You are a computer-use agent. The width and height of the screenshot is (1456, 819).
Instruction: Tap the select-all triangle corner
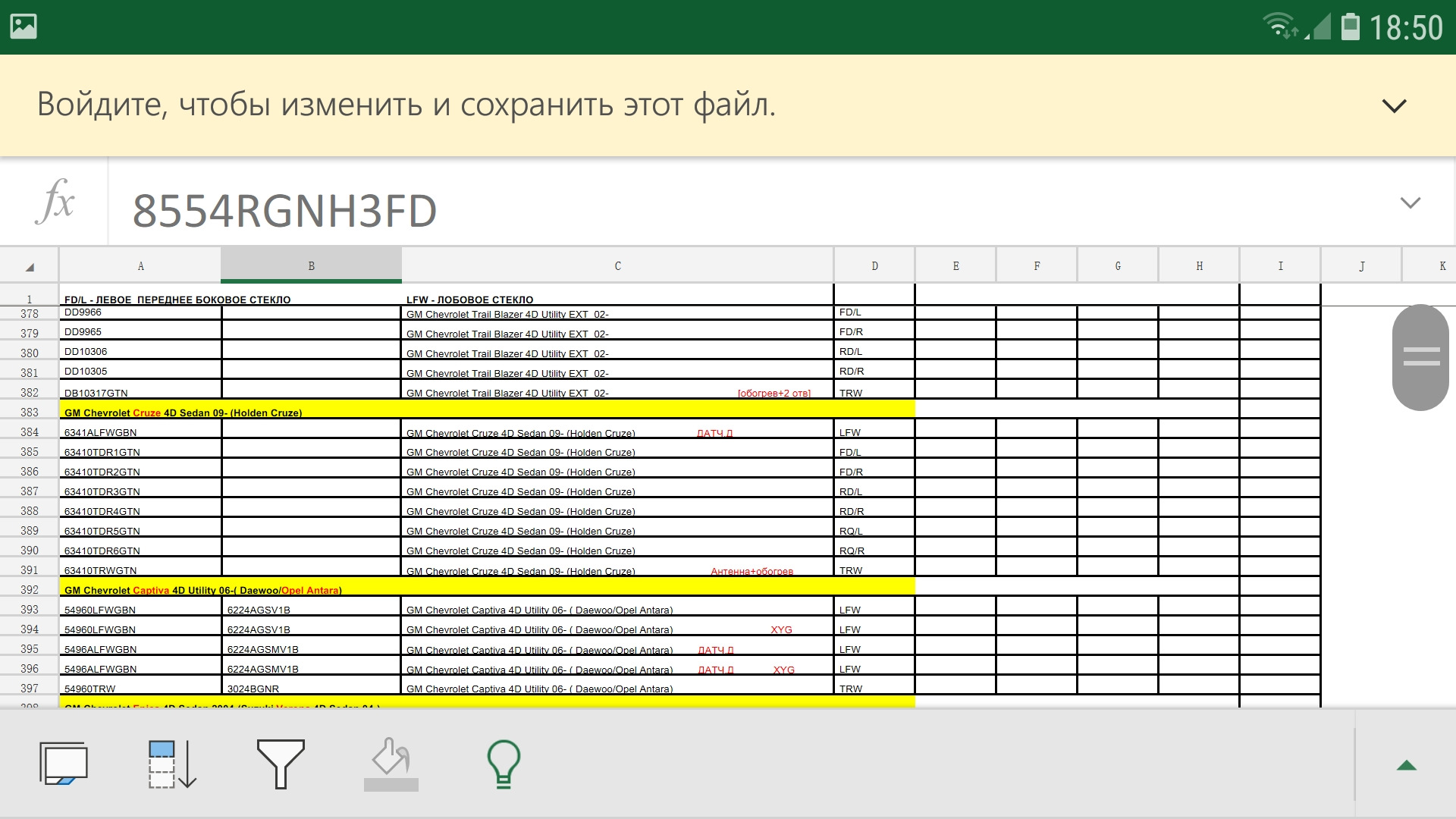pos(30,266)
